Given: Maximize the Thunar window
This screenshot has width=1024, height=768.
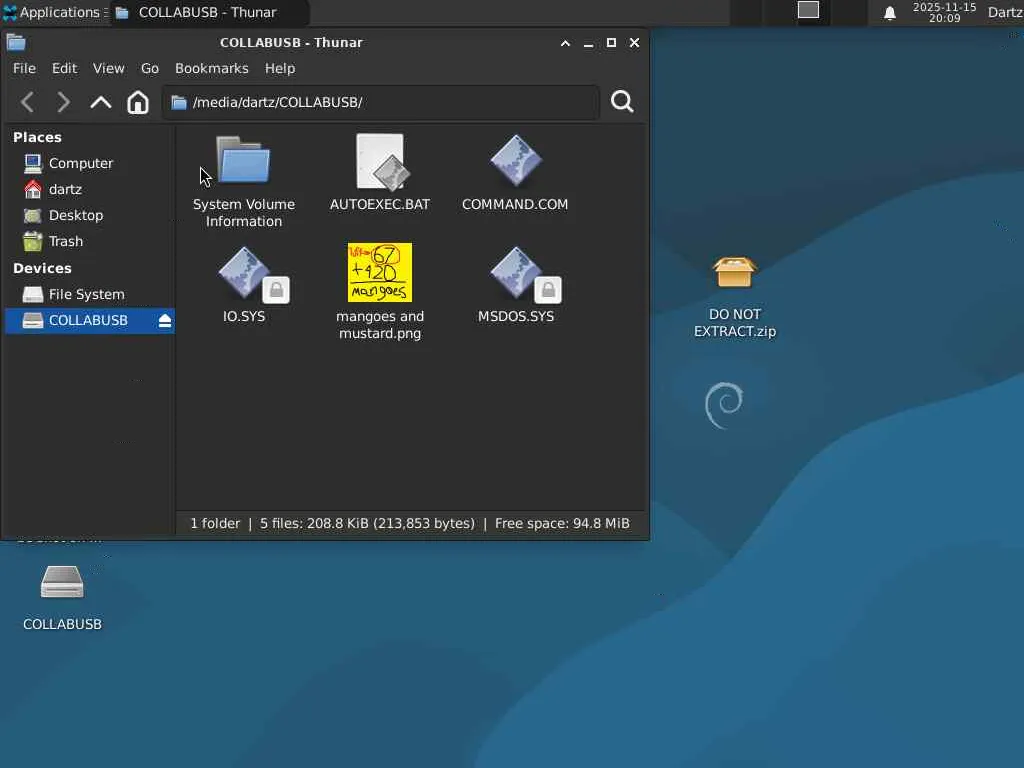Looking at the screenshot, I should tap(611, 43).
